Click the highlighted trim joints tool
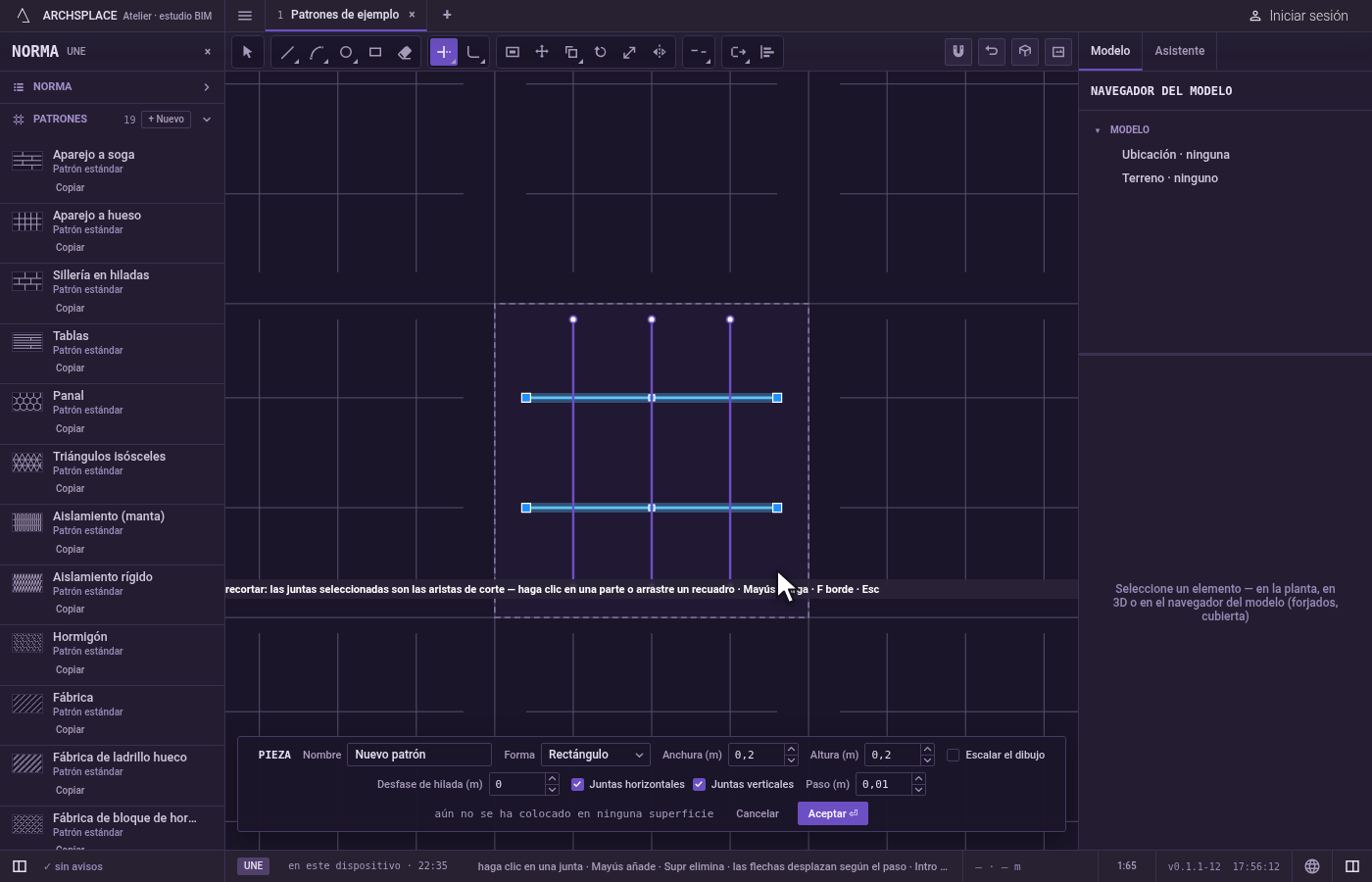1372x882 pixels. point(444,52)
